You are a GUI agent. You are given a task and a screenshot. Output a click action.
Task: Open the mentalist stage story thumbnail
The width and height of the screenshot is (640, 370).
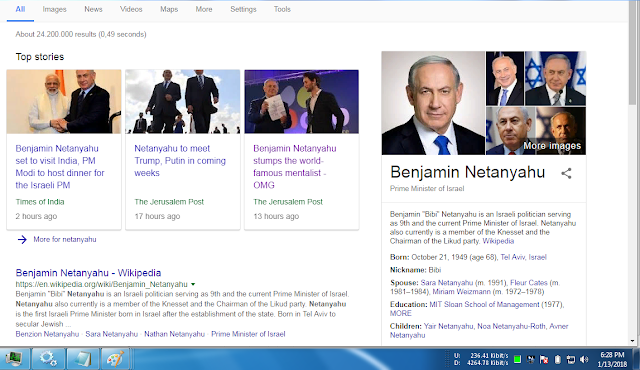tap(302, 102)
